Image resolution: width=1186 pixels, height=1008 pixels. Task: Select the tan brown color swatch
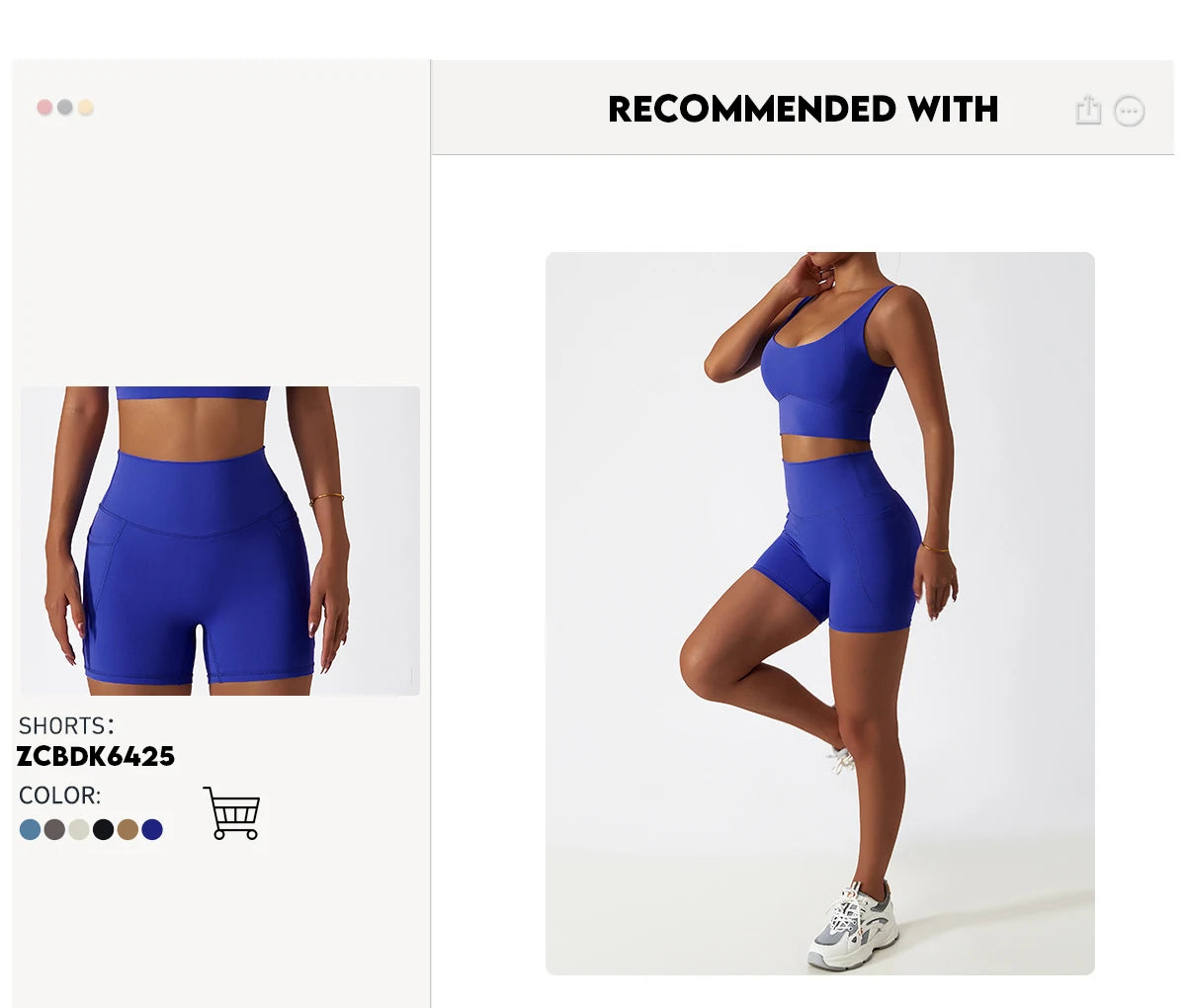(x=127, y=829)
